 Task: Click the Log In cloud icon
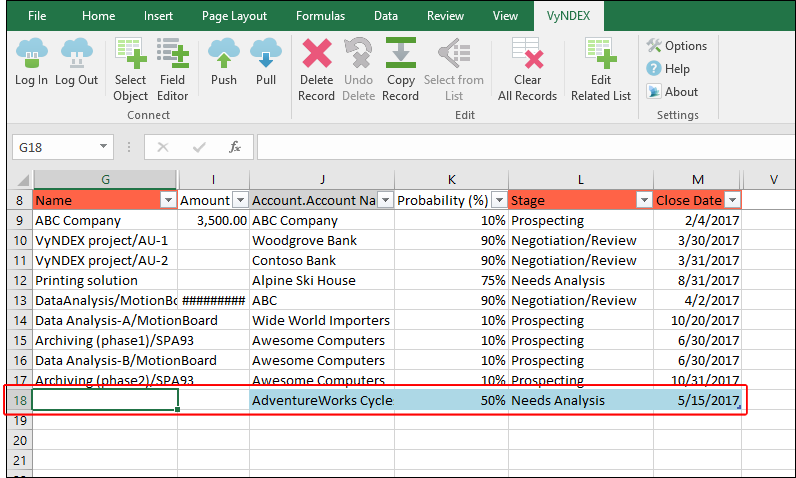31,53
